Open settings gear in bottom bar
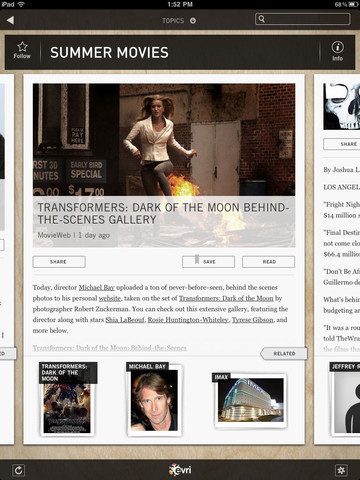Viewport: 360px width, 480px height. pos(341,470)
